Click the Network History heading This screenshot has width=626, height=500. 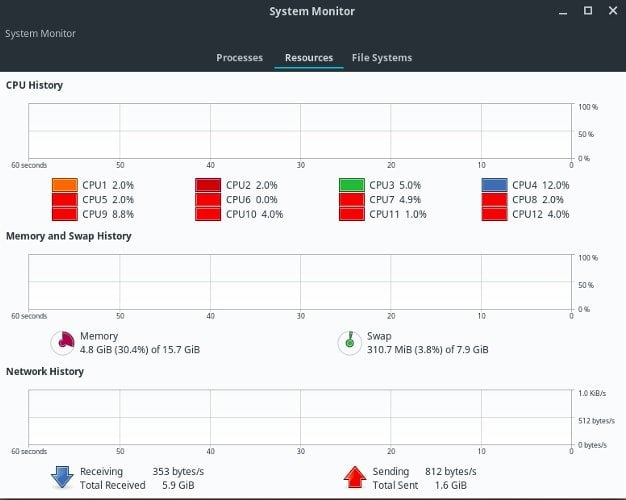[x=45, y=371]
